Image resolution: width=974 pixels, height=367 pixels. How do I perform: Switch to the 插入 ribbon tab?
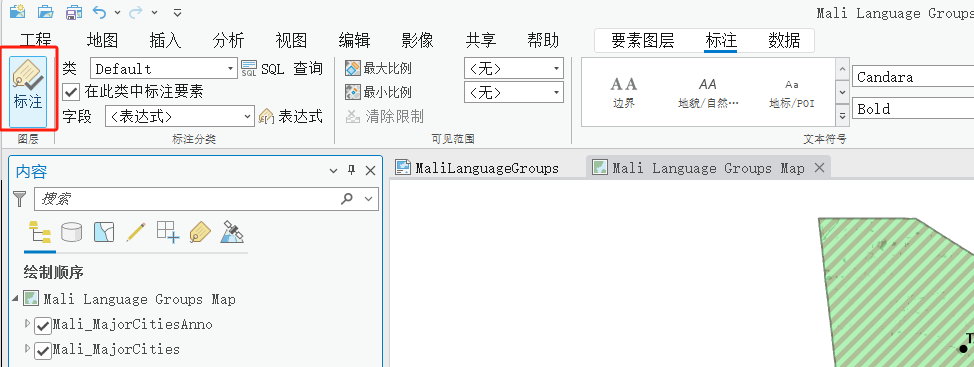click(165, 41)
